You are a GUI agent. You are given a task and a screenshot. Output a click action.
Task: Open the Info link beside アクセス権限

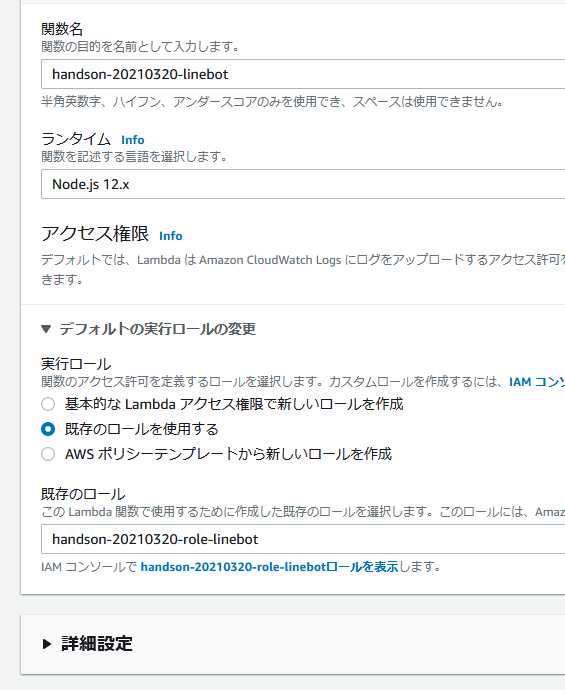pyautogui.click(x=171, y=236)
